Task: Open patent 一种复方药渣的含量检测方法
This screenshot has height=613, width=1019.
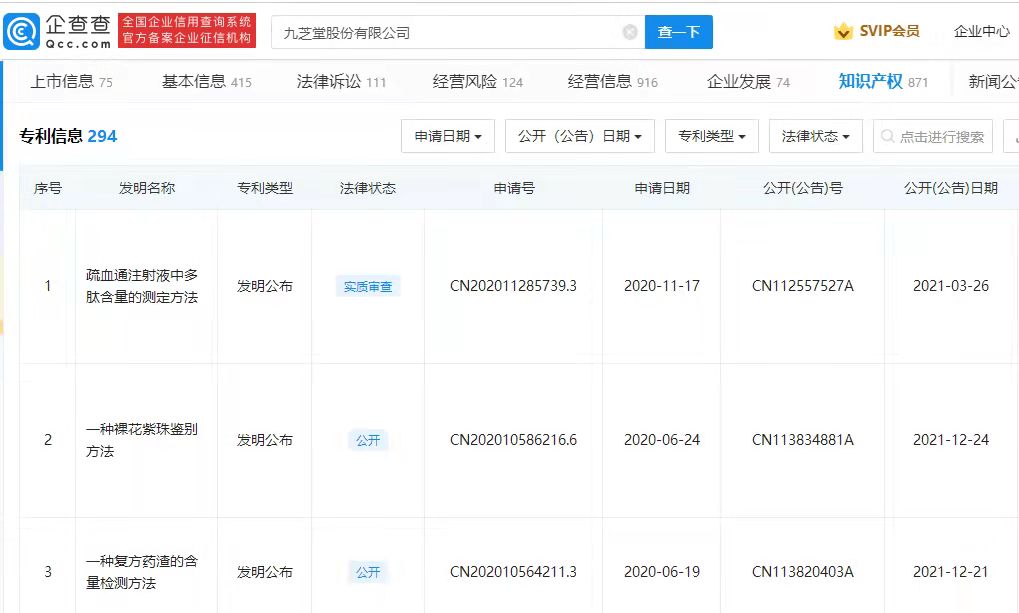Action: click(142, 572)
